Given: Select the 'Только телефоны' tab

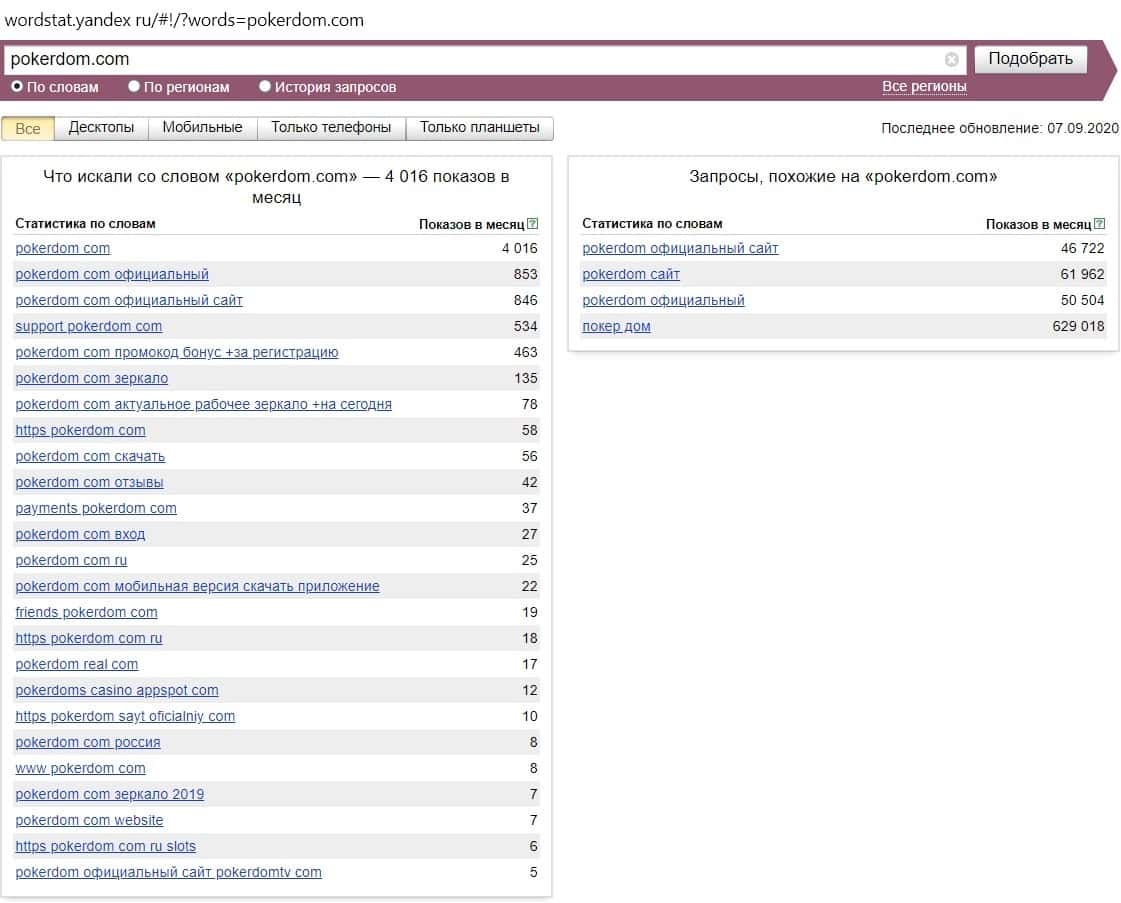Looking at the screenshot, I should point(331,128).
